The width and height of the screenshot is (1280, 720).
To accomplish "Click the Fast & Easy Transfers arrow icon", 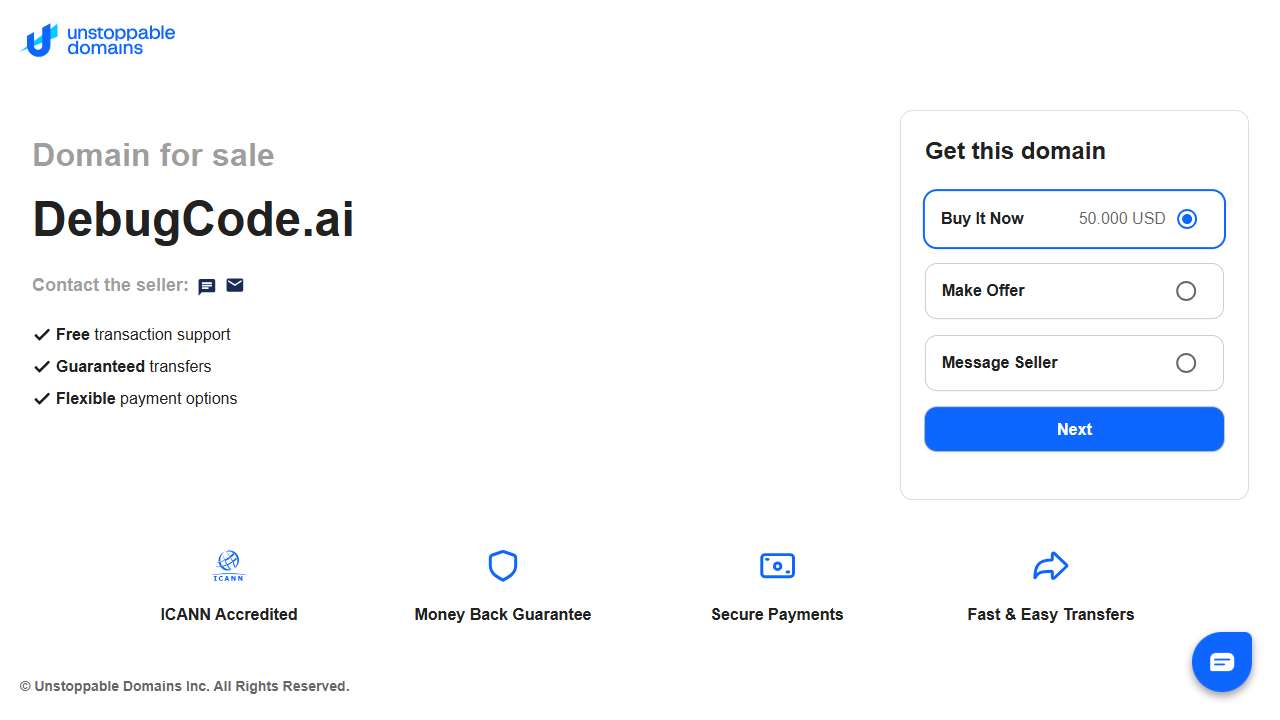I will click(1050, 566).
